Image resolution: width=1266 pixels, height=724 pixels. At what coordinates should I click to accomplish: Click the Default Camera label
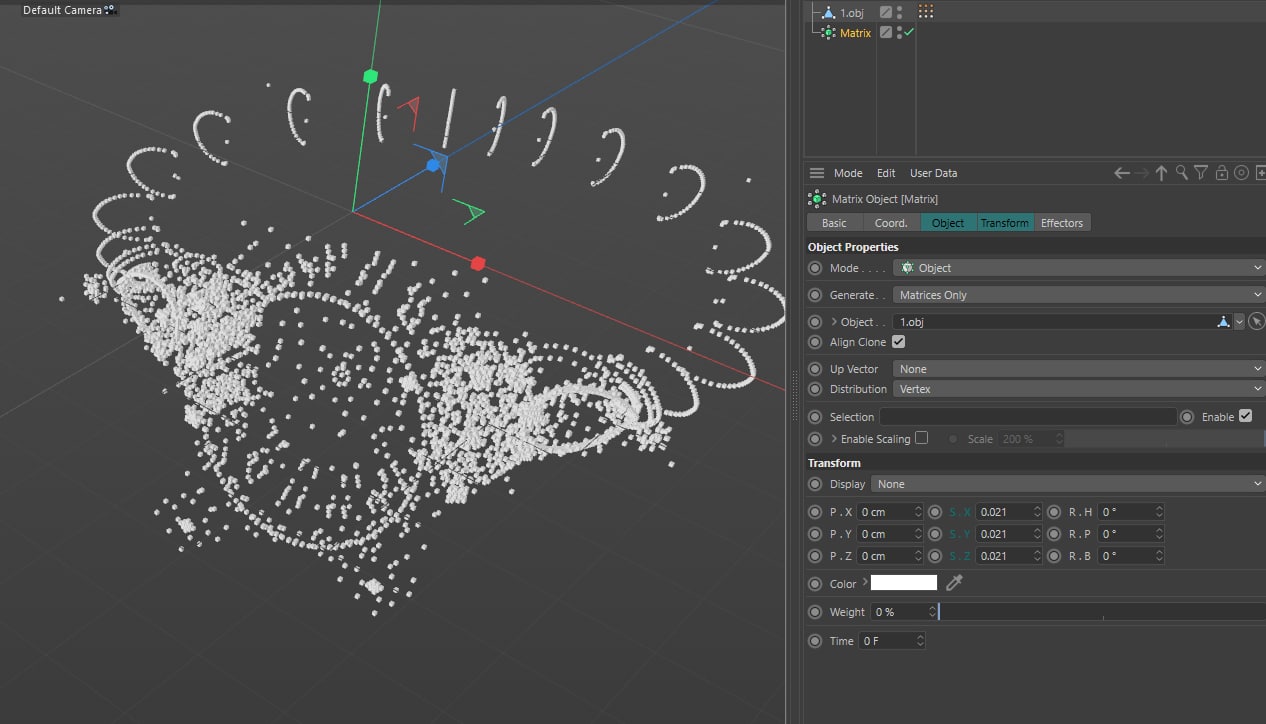[62, 10]
